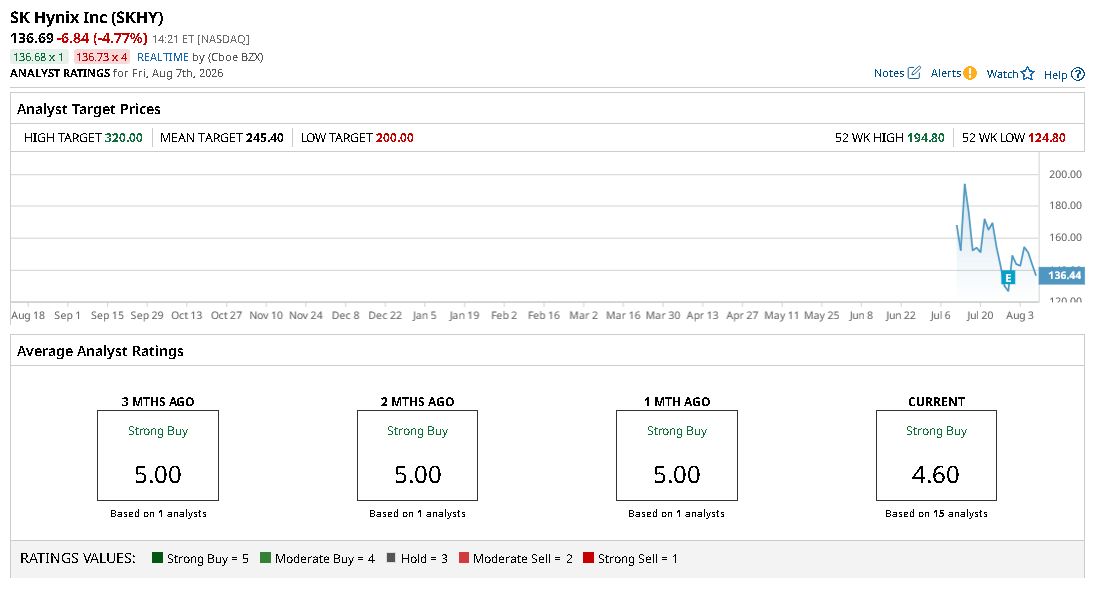
Task: Open the Notes pencil icon
Action: pos(914,73)
